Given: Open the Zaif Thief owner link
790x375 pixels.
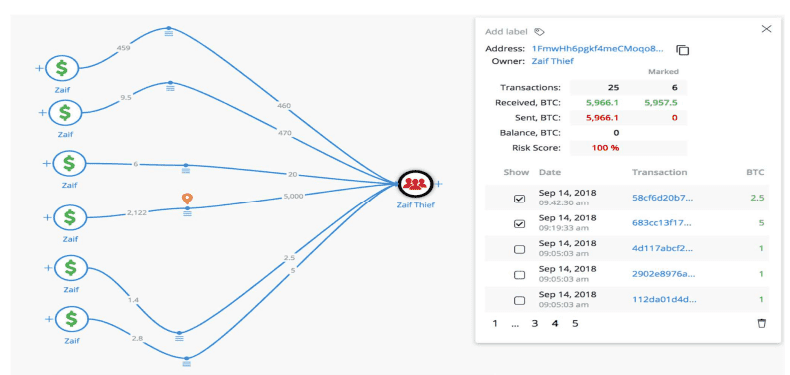Looking at the screenshot, I should coord(553,61).
